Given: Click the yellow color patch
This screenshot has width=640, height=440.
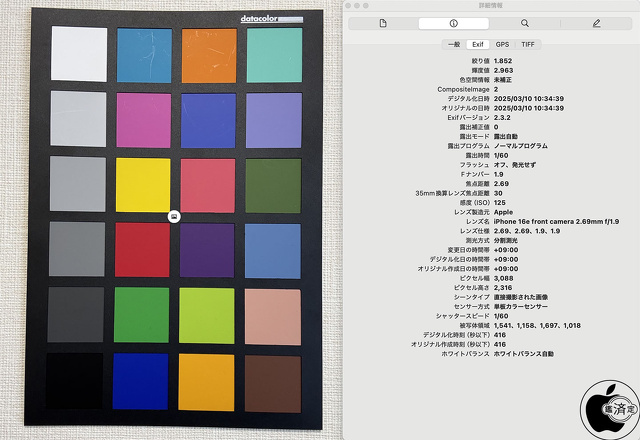Looking at the screenshot, I should pos(143,184).
